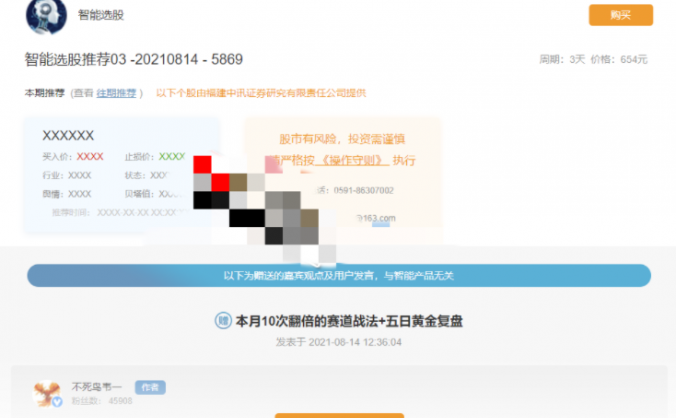Click the 粉丝数: 45908 count

tap(102, 401)
